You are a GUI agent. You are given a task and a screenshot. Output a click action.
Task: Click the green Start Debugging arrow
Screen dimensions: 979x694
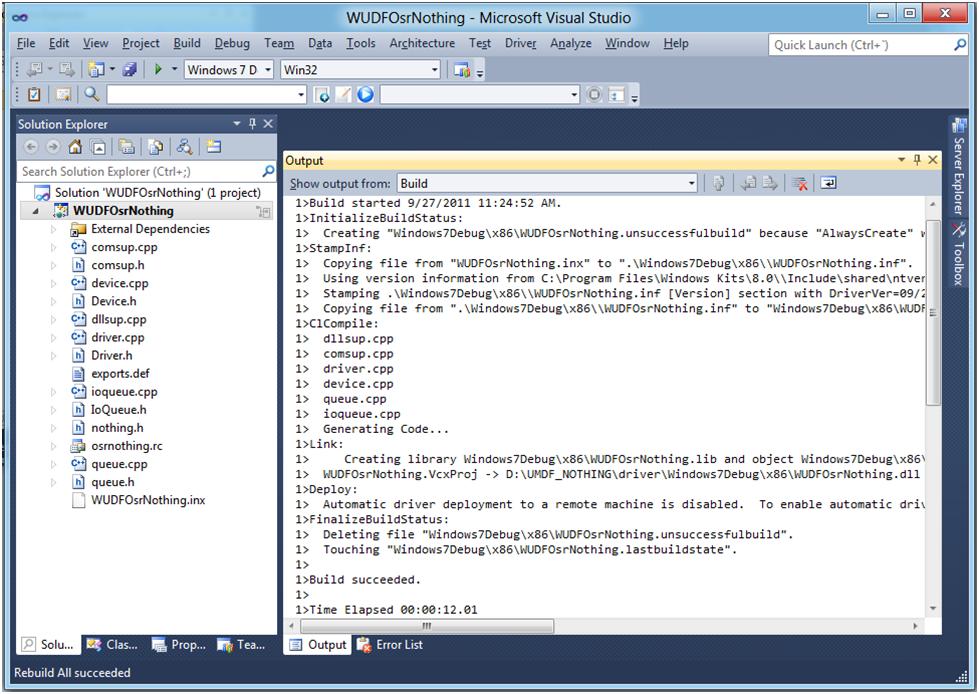(158, 70)
